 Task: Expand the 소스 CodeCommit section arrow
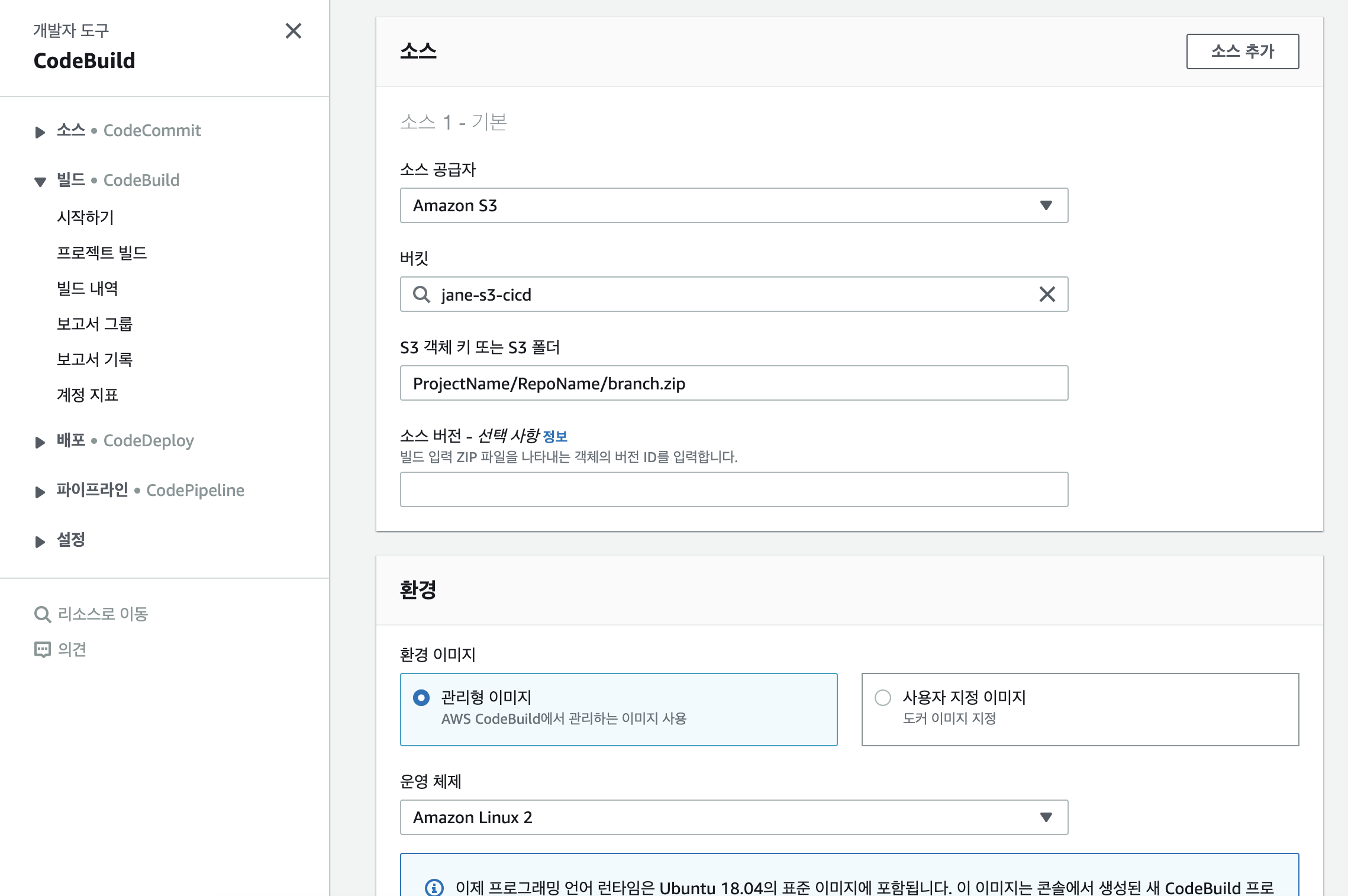[x=40, y=132]
